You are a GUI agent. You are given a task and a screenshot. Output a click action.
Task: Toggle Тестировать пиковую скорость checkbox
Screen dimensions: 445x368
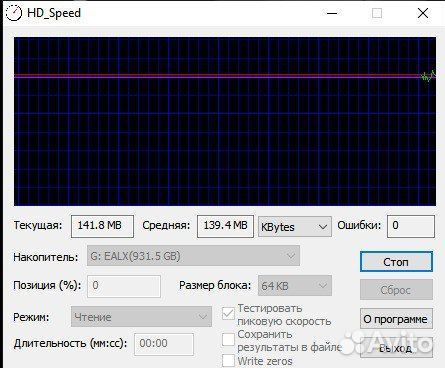228,313
